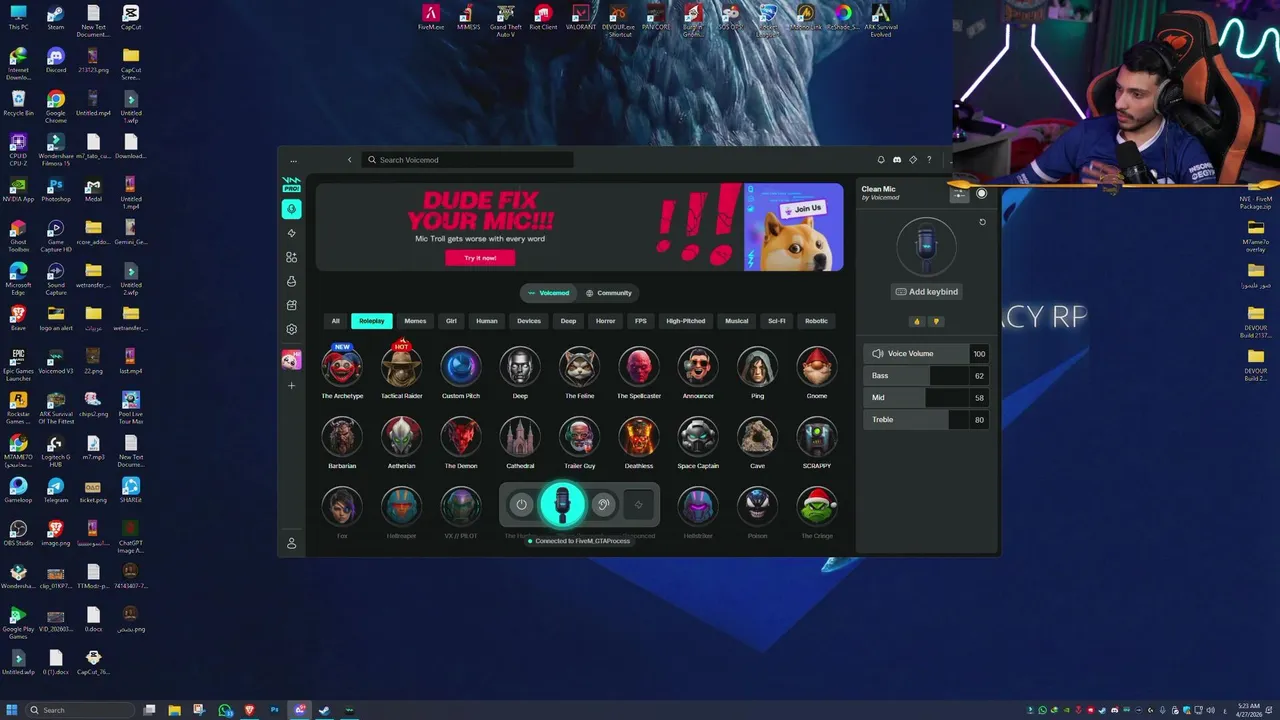The image size is (1280, 720).
Task: Toggle the main microphone mute button
Action: [x=562, y=505]
